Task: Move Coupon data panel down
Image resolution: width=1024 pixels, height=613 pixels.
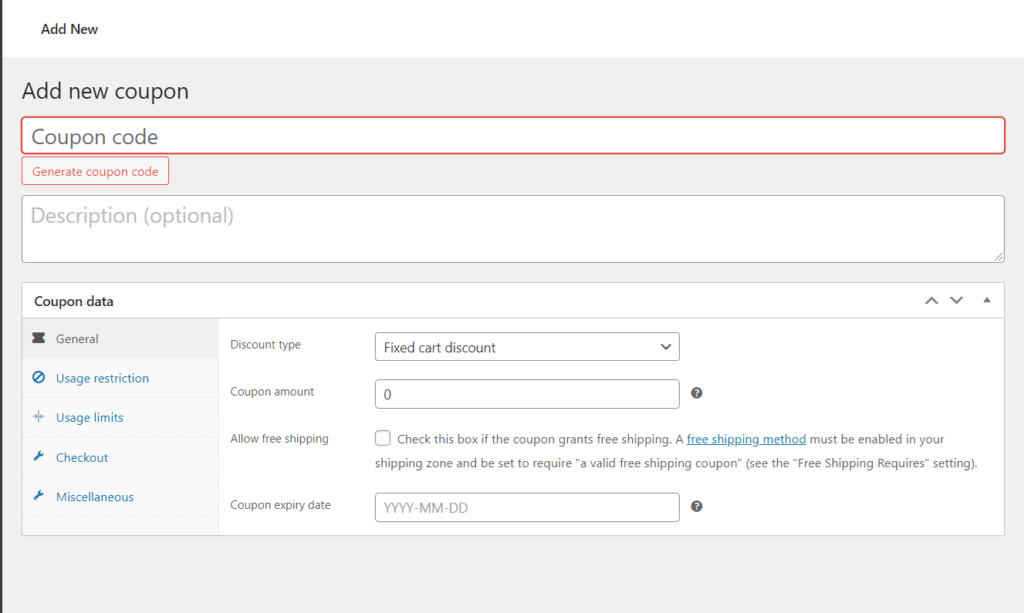Action: (x=956, y=300)
